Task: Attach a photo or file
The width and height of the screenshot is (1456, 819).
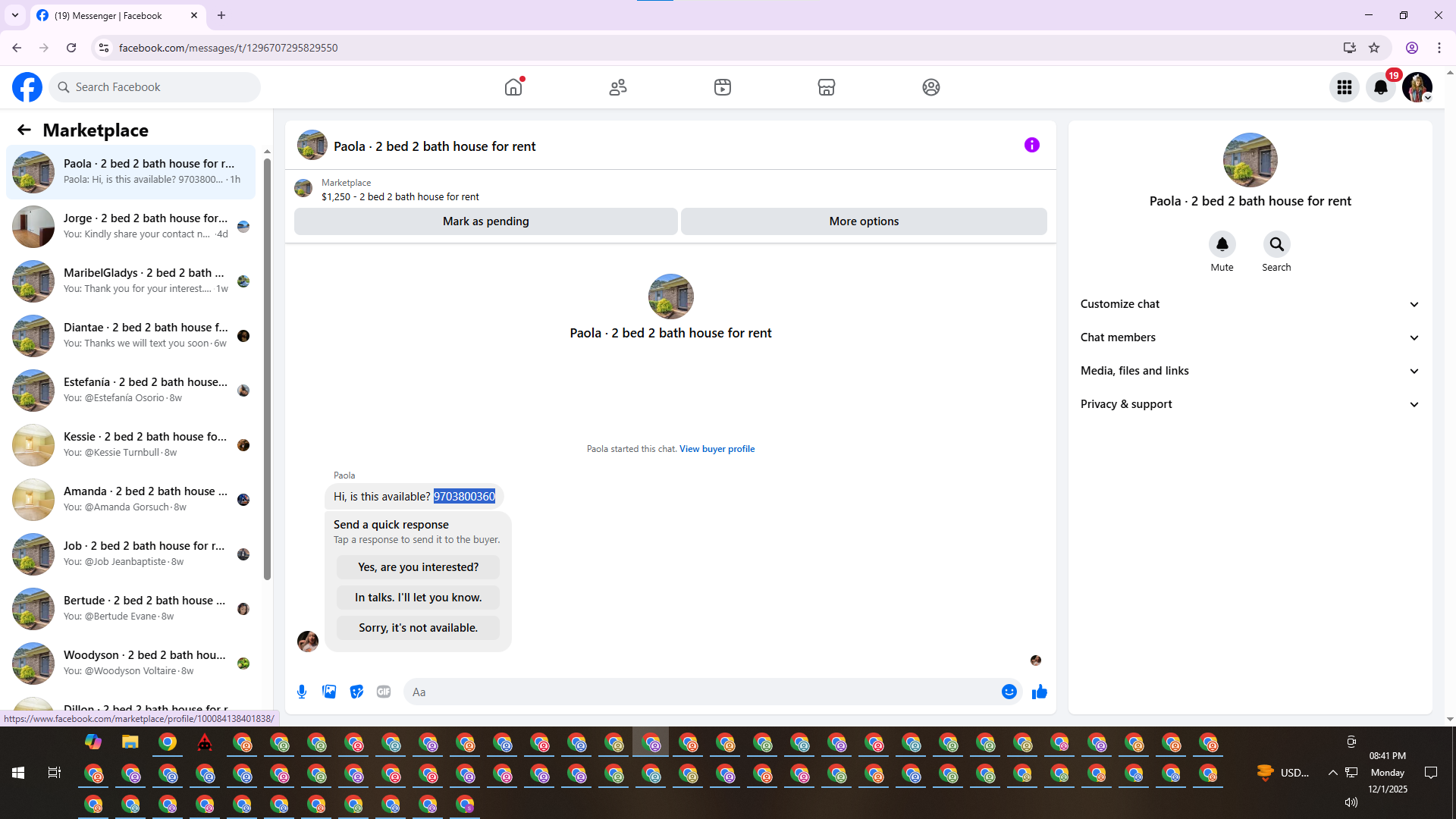Action: (329, 692)
